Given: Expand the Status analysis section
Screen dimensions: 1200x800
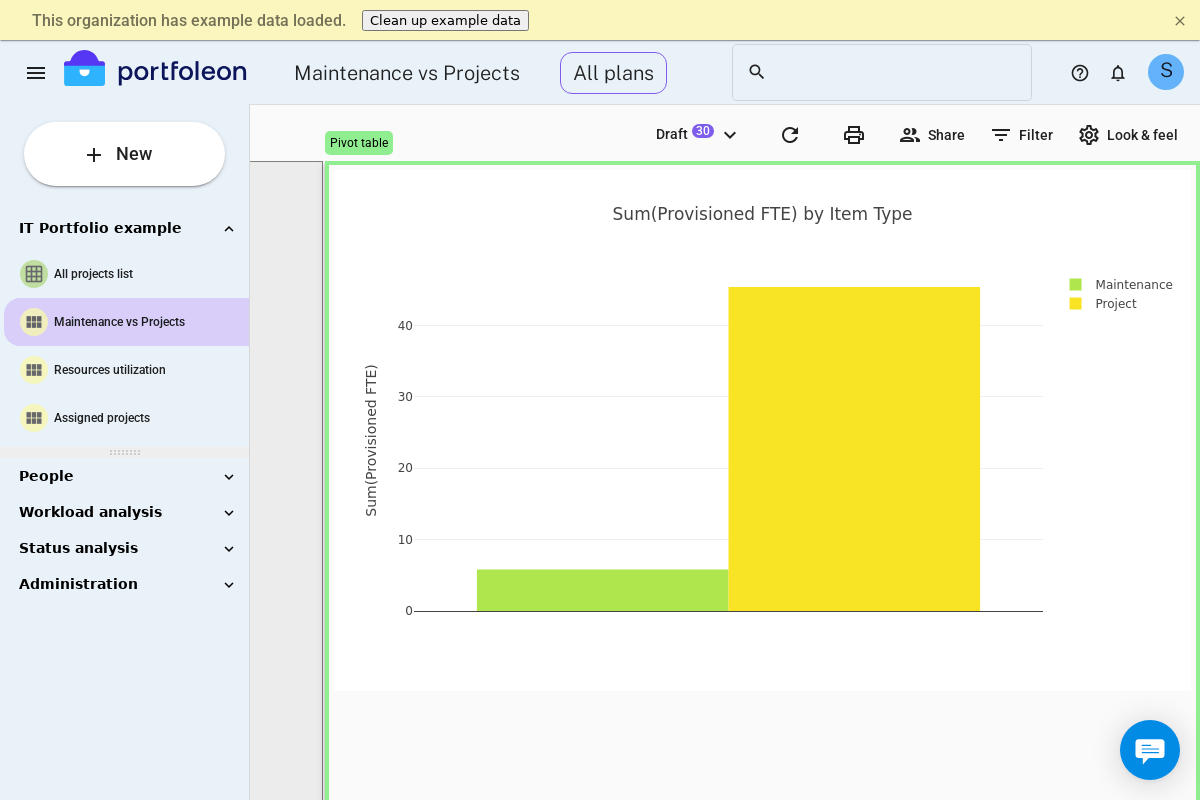Looking at the screenshot, I should 229,549.
